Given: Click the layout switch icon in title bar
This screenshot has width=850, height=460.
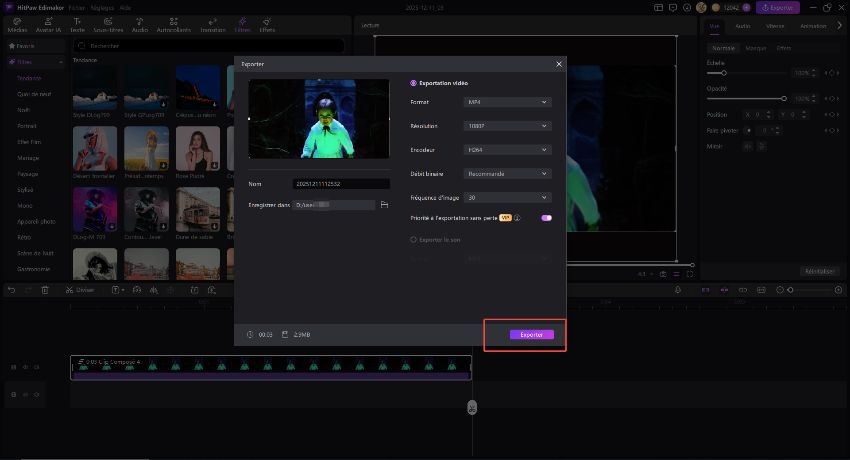Looking at the screenshot, I should coord(658,8).
